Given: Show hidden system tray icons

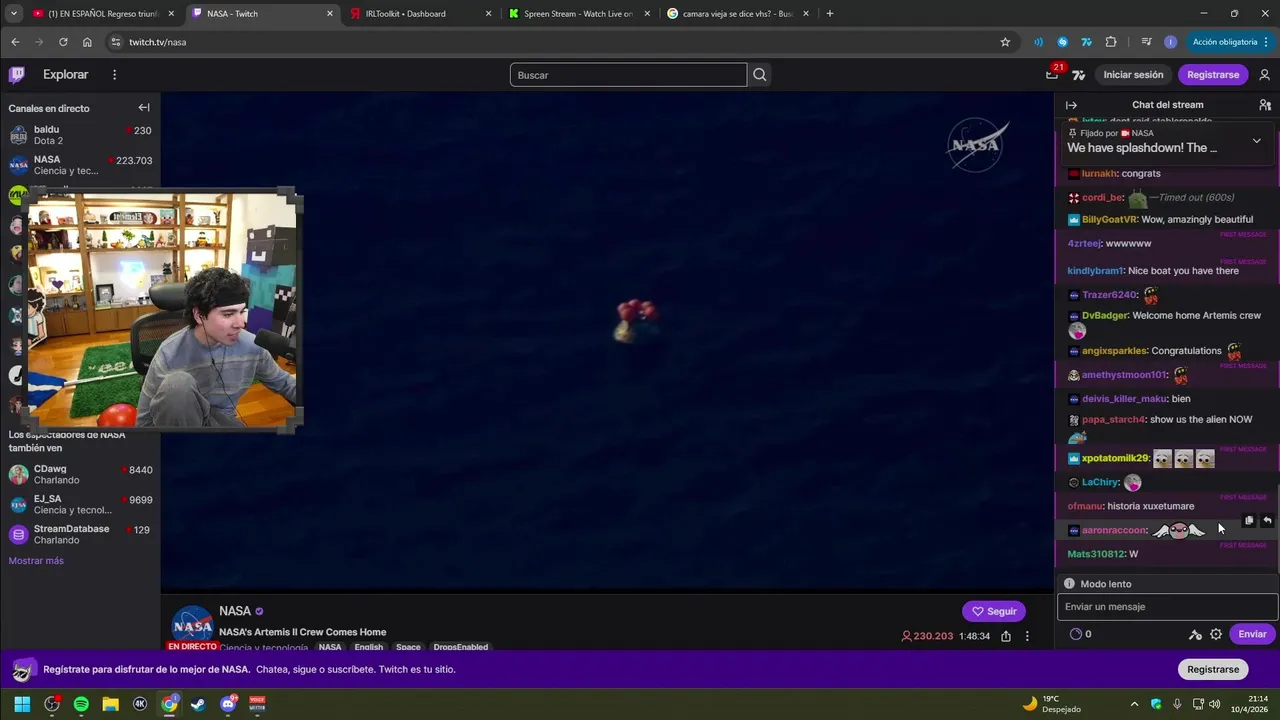Looking at the screenshot, I should 1134,704.
